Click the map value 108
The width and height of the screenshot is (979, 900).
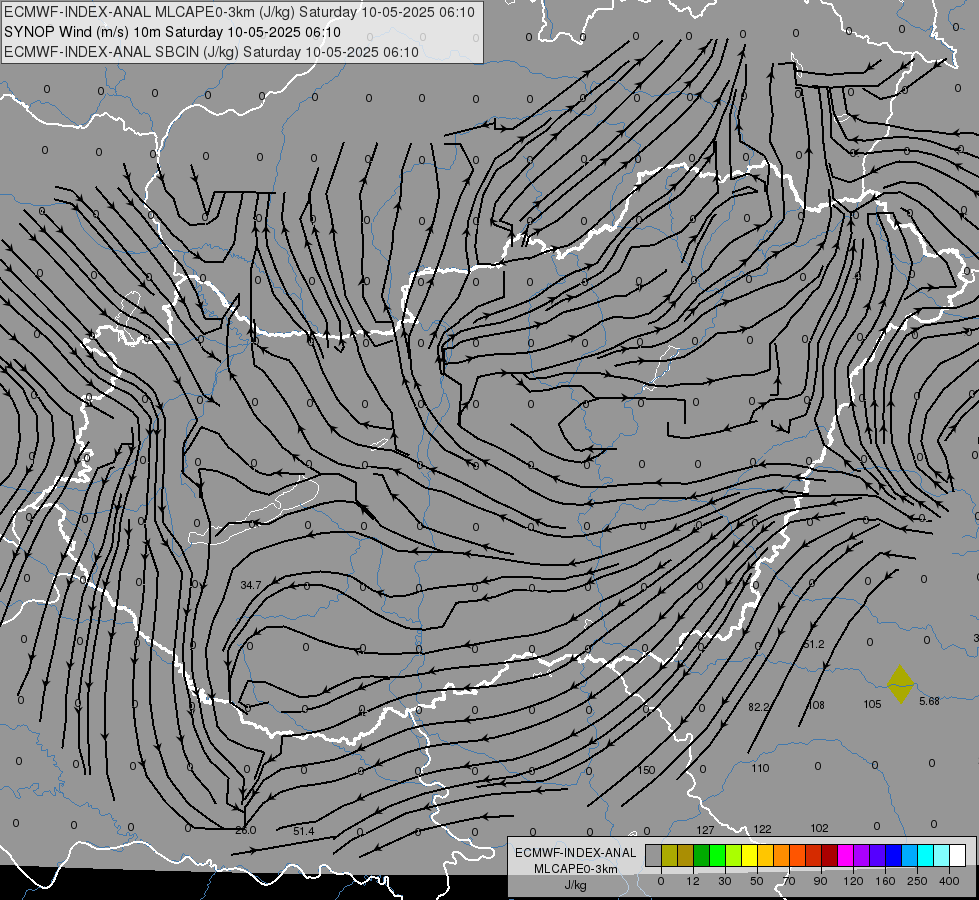(816, 705)
